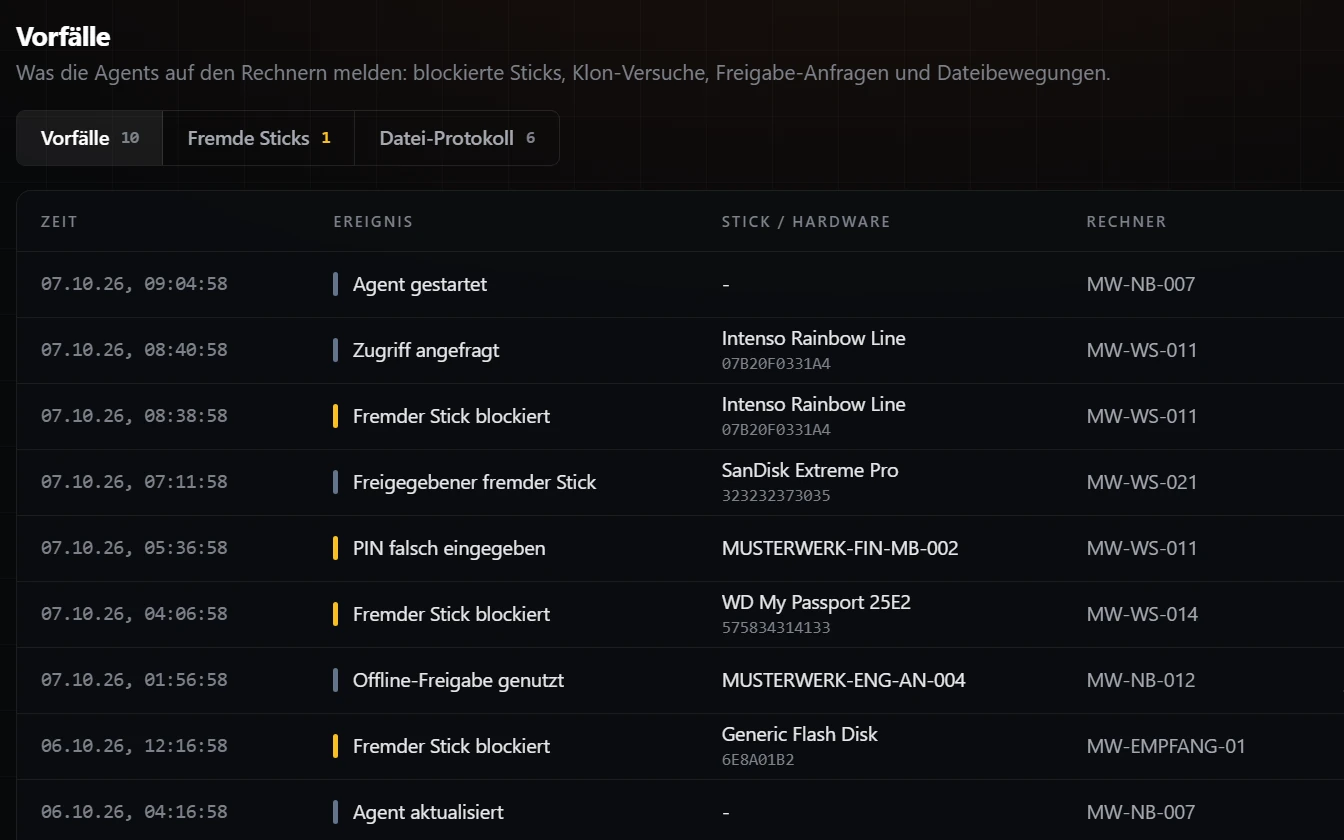Select the 'Agent aktualisiert' event

click(x=428, y=812)
